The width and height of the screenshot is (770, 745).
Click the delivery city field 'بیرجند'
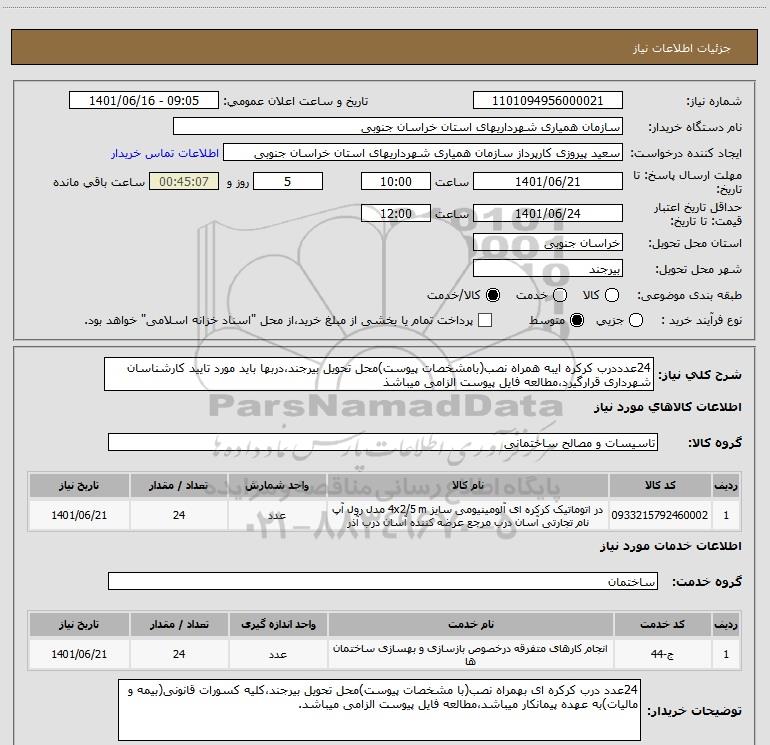(548, 269)
